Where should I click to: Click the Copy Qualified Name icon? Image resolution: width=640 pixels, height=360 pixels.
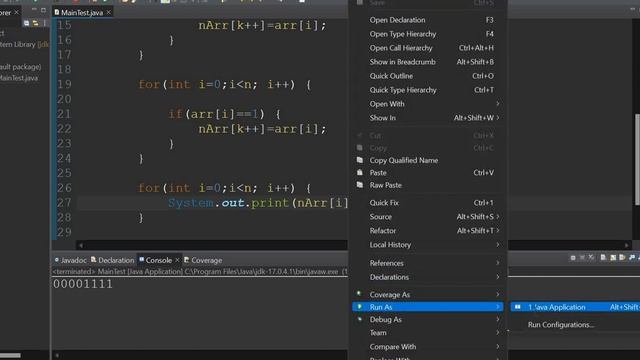pyautogui.click(x=360, y=160)
